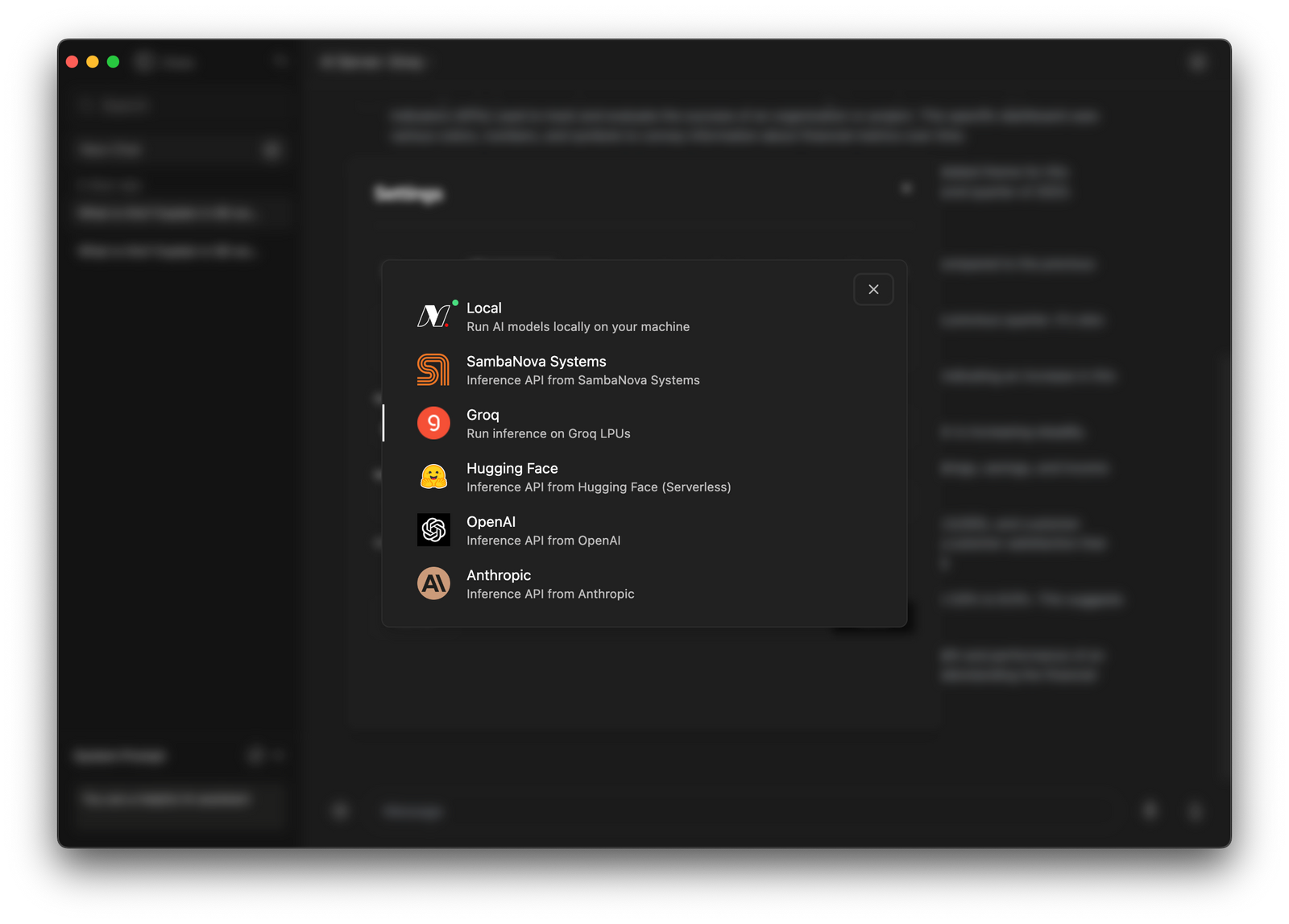The width and height of the screenshot is (1289, 924).
Task: Click the OpenAI logo icon
Action: [433, 530]
